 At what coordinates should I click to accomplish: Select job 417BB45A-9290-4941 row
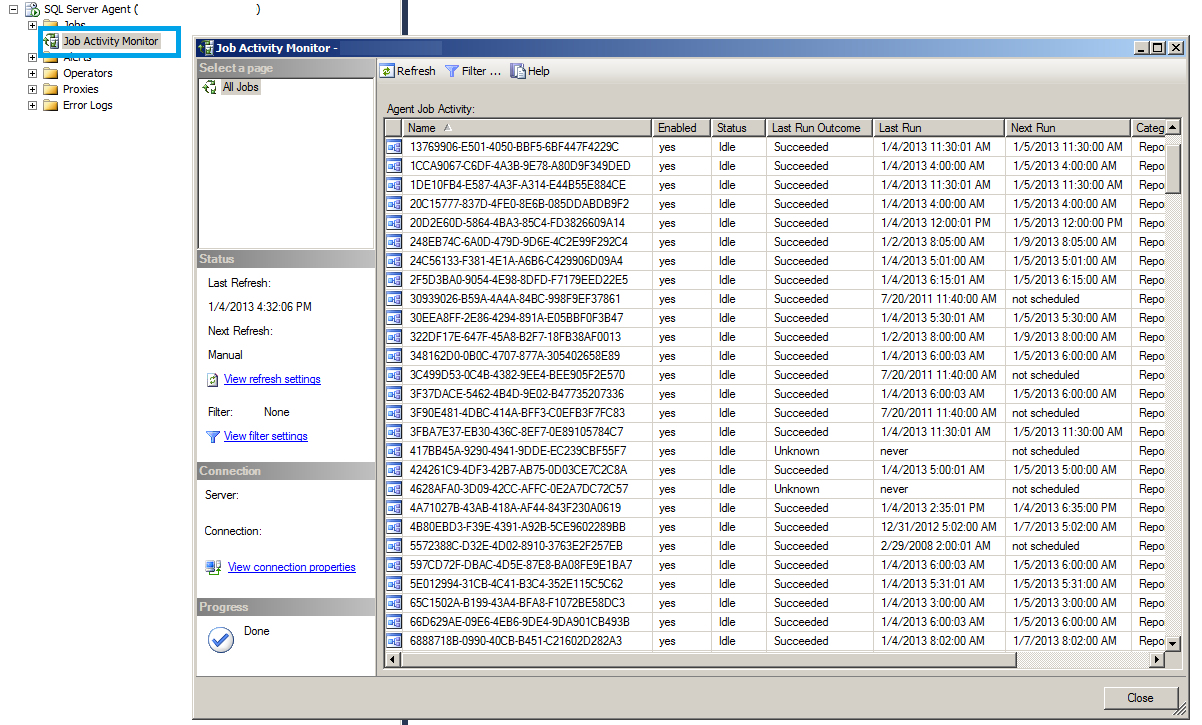point(517,451)
